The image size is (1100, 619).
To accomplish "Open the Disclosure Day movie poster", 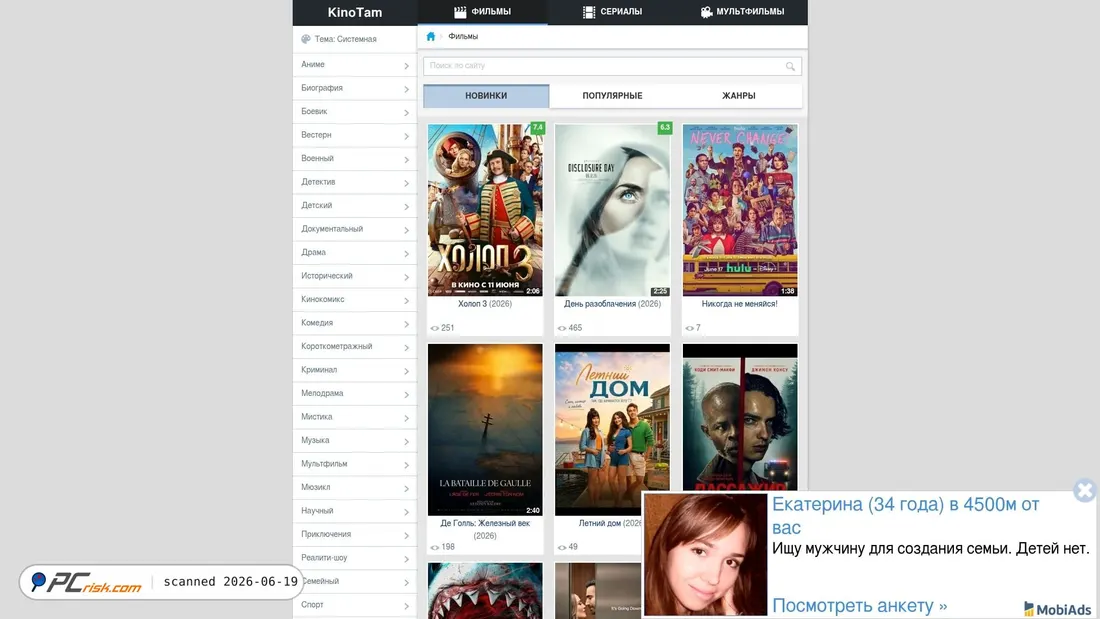I will (x=612, y=210).
